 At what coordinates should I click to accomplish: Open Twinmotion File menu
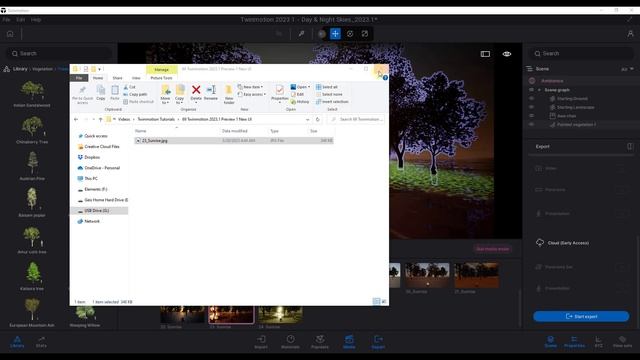6,20
